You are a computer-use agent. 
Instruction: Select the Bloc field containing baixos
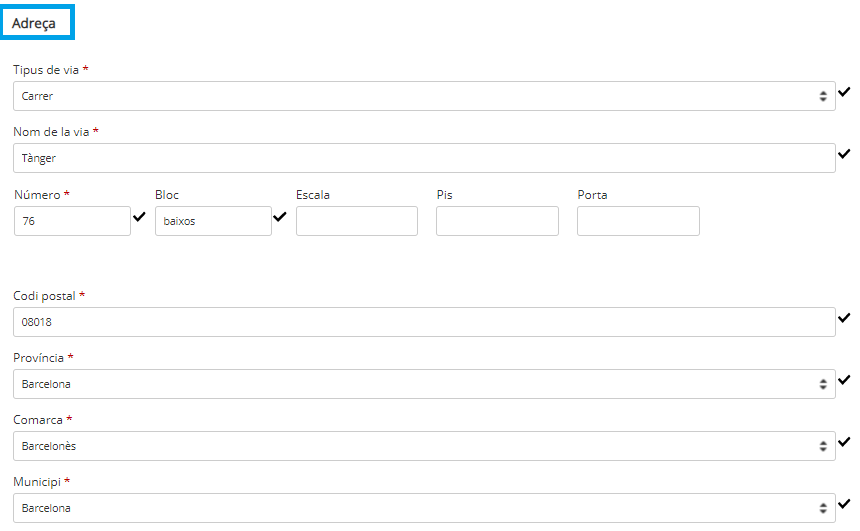[x=213, y=221]
